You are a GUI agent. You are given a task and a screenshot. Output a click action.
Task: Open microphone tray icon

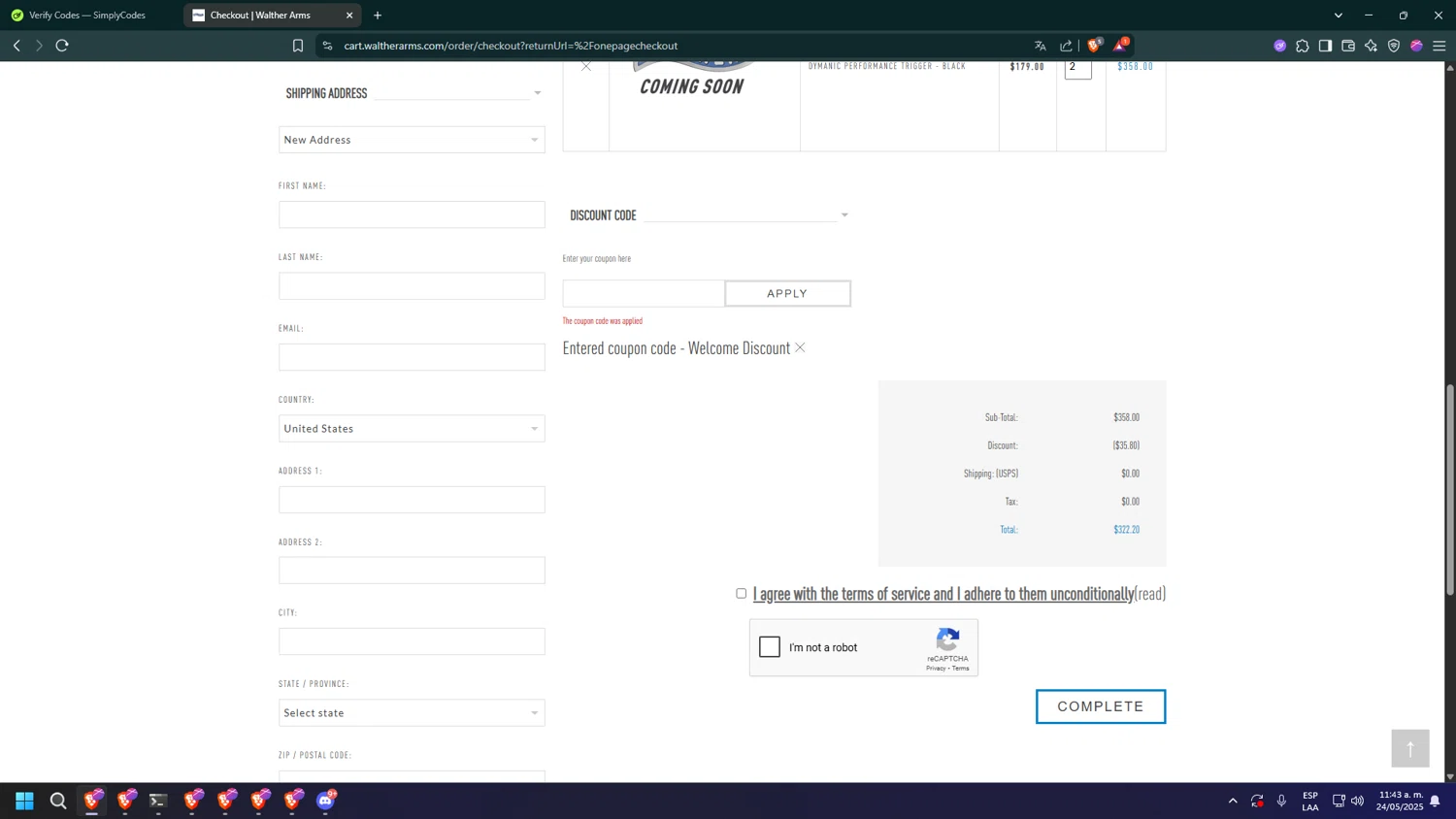[1281, 801]
